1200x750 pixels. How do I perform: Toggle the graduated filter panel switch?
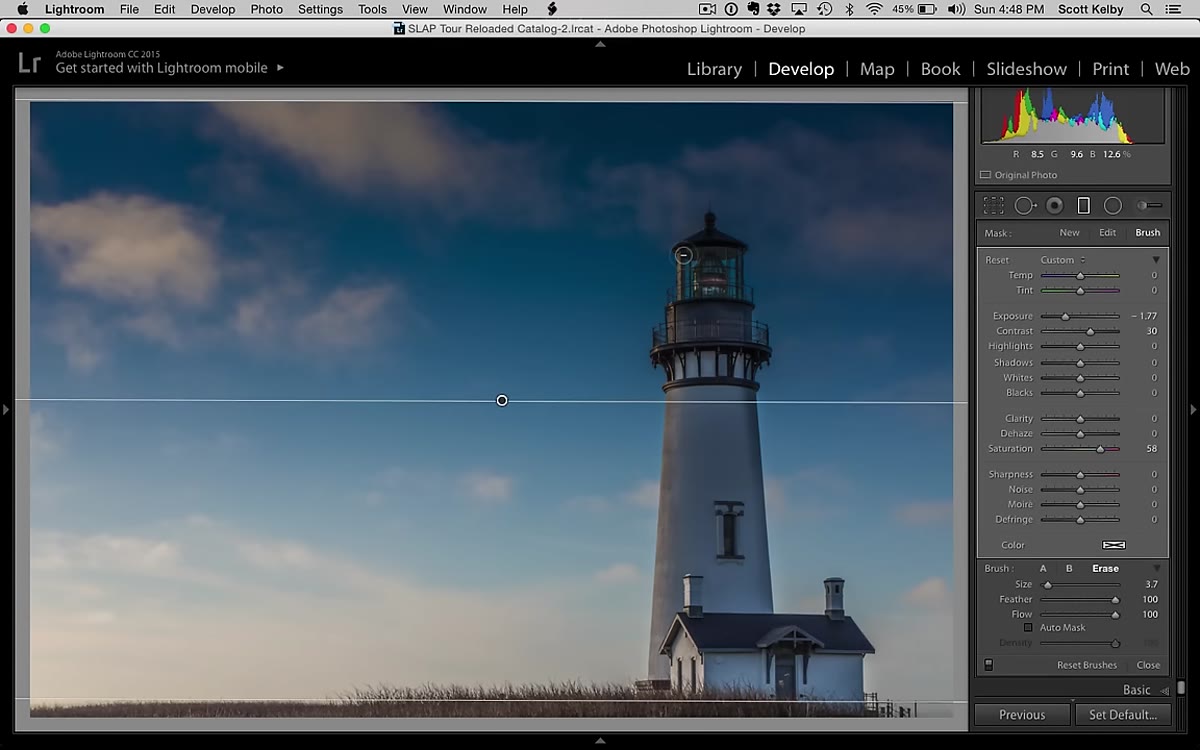988,665
